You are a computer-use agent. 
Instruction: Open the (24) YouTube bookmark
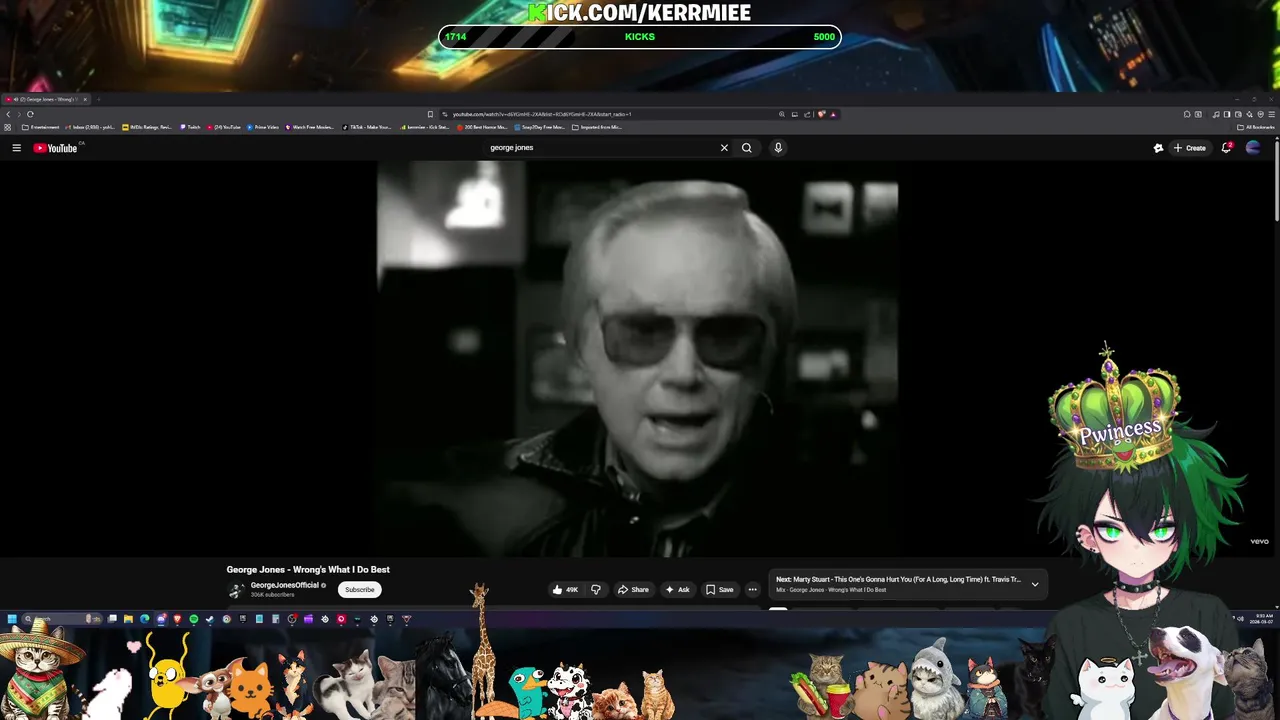tap(223, 127)
